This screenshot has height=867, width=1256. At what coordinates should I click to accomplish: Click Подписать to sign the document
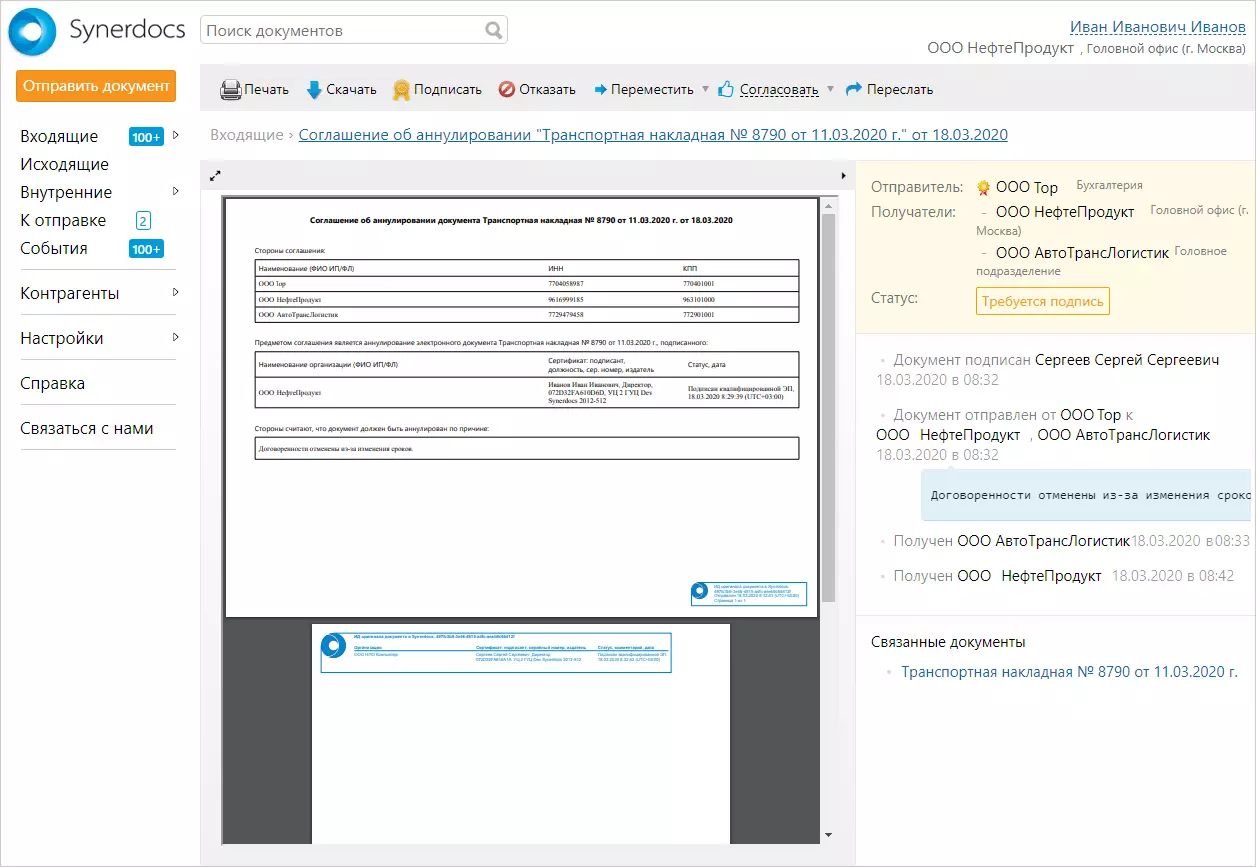(437, 89)
